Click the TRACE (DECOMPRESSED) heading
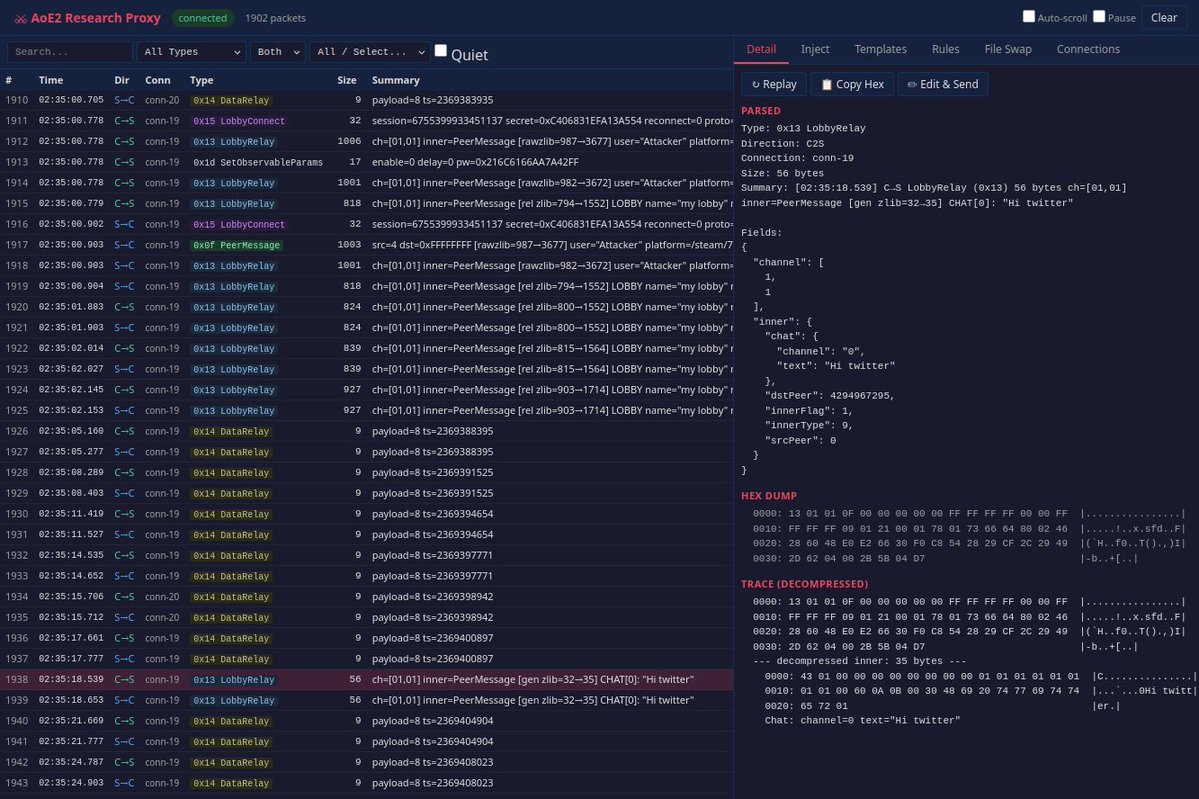Image resolution: width=1199 pixels, height=799 pixels. [804, 583]
